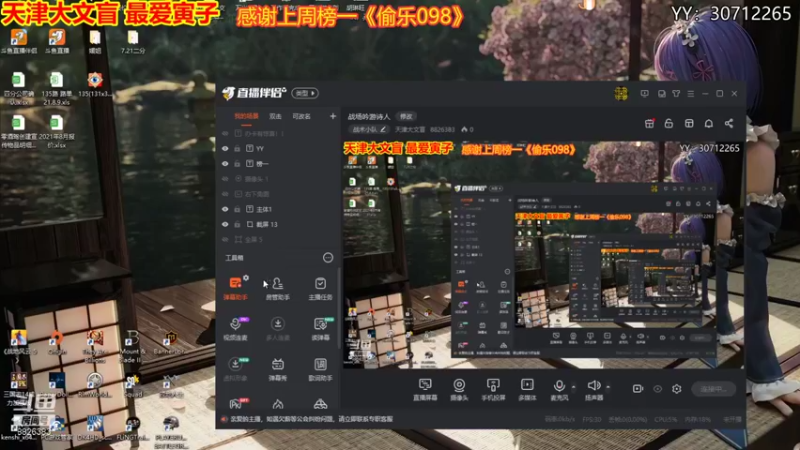Add 直播屏幕 screen capture source
Screen dimensions: 800x450
(425, 389)
